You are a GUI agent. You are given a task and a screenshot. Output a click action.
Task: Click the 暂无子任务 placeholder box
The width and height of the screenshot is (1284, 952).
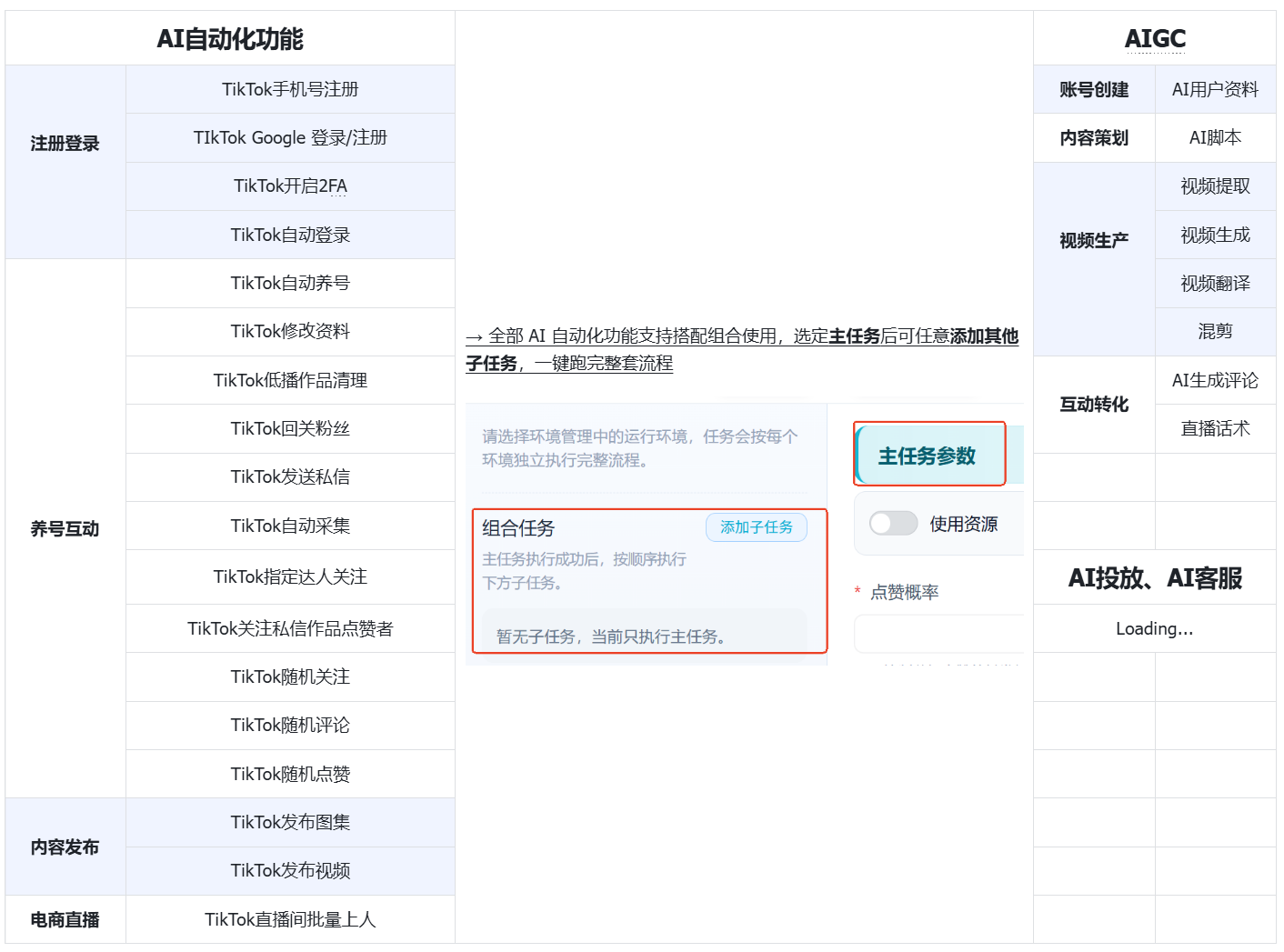pos(639,634)
